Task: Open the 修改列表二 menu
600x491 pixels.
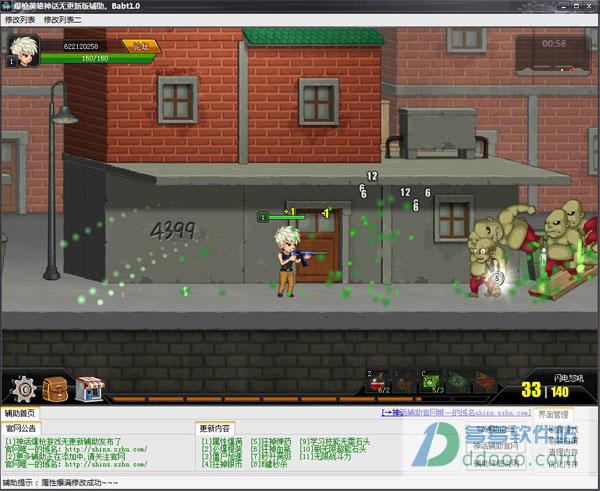Action: [63, 20]
